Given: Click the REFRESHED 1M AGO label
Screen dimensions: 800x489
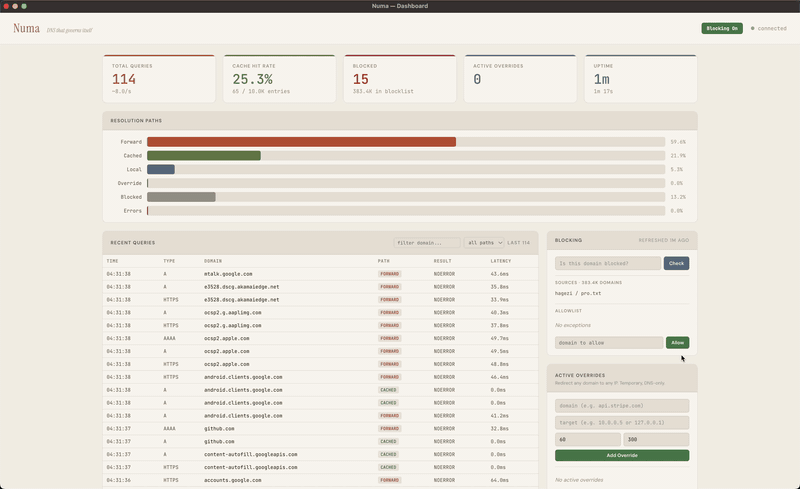Looking at the screenshot, I should [x=663, y=240].
